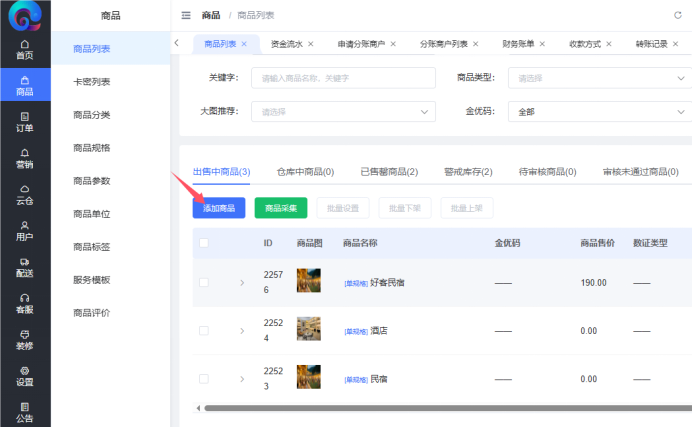The height and width of the screenshot is (428, 693).
Task: Switch to the 仓库中商品(0) tab
Action: point(305,172)
